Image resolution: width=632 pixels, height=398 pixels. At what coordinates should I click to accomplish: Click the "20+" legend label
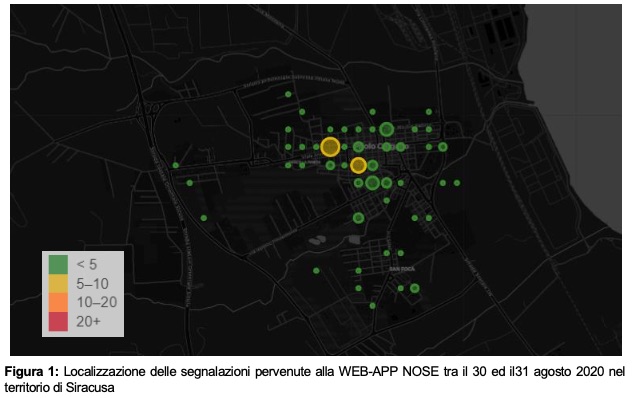pyautogui.click(x=88, y=321)
